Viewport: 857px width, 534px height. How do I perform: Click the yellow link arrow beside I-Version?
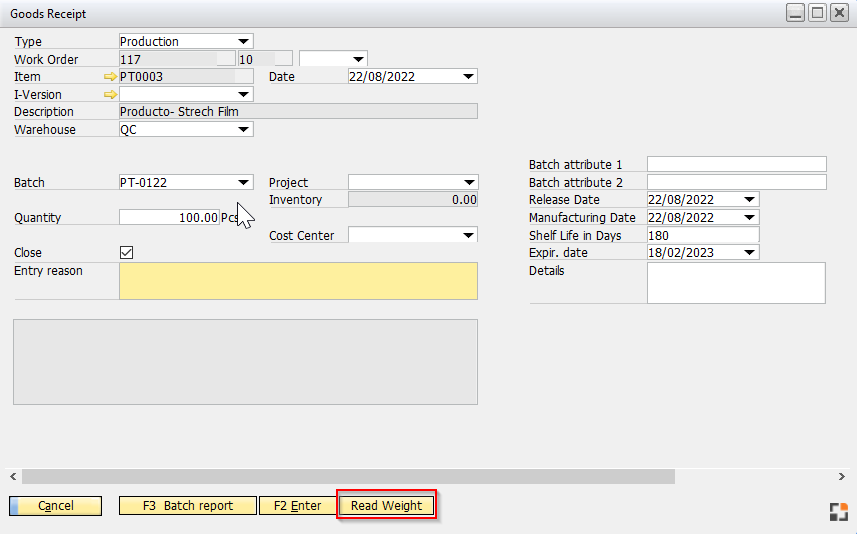tap(110, 95)
